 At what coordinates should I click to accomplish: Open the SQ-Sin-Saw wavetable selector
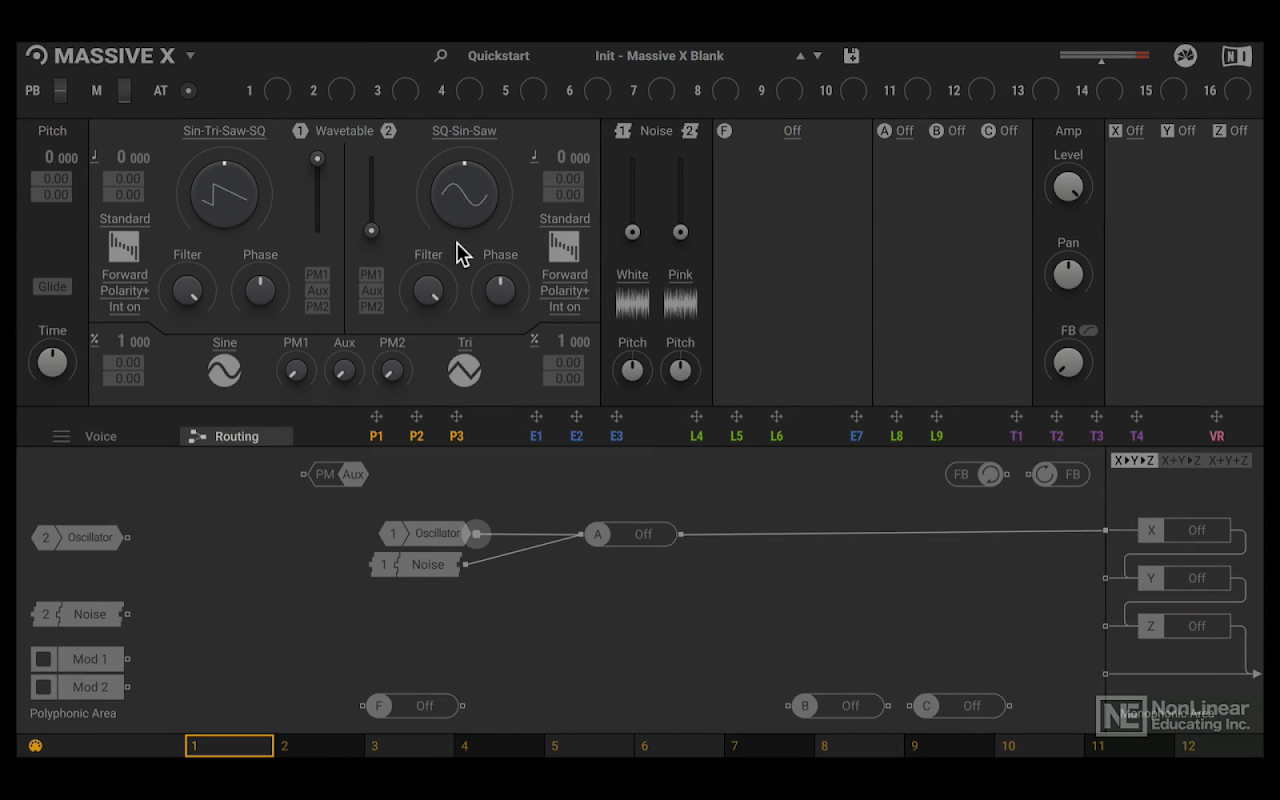464,131
